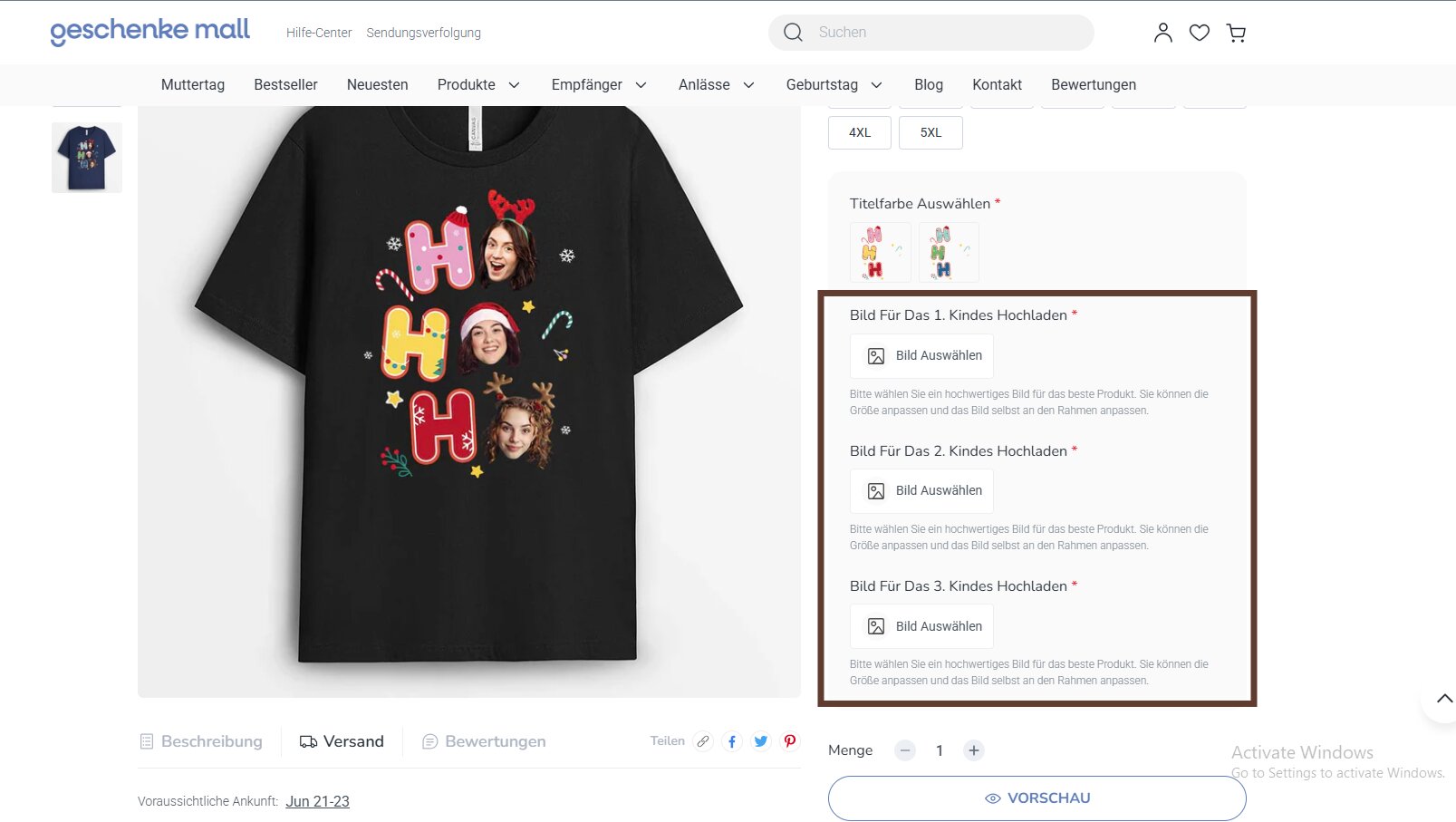Click the geschenke mall logo

(150, 31)
